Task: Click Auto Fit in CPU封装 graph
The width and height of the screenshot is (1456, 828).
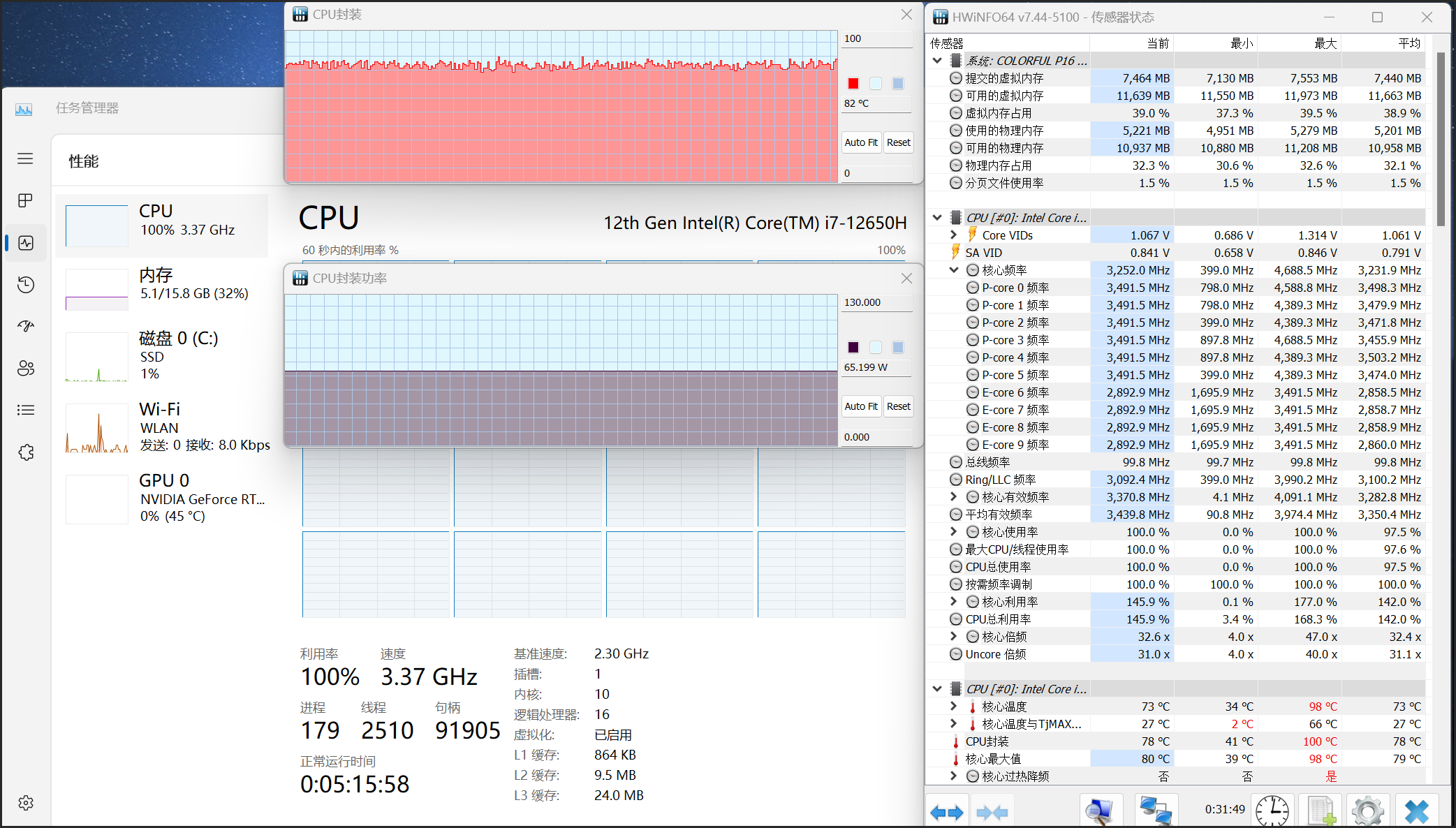Action: tap(861, 142)
